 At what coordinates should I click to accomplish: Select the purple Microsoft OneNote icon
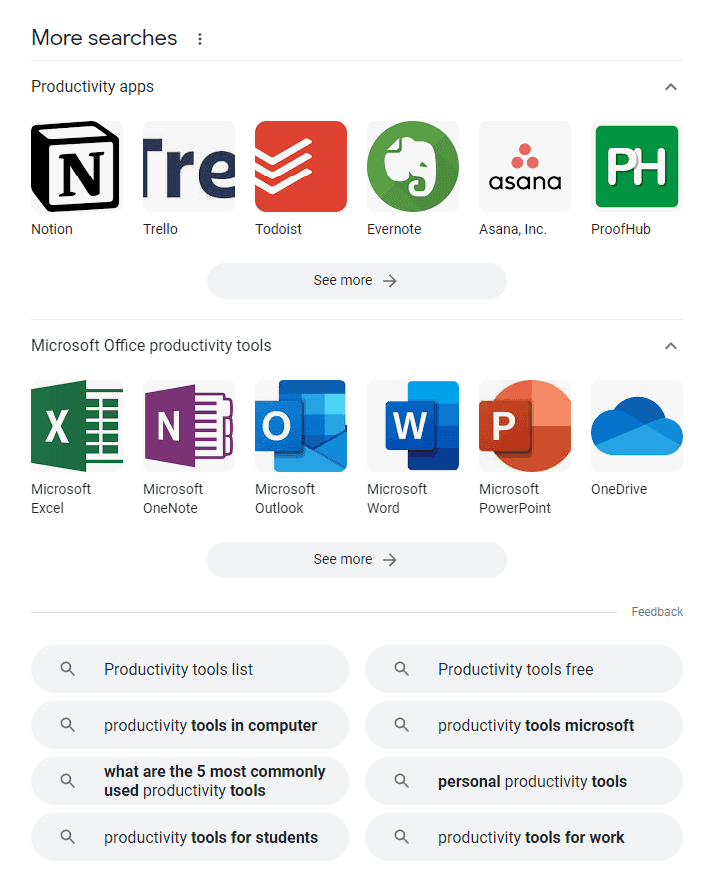click(189, 426)
